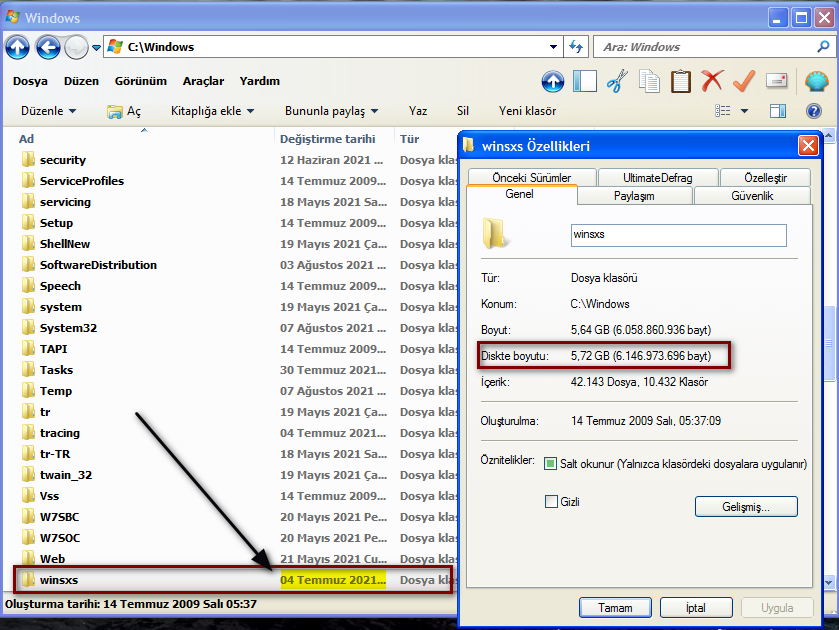Viewport: 839px width, 630px height.
Task: Click the Sil command
Action: click(x=463, y=111)
